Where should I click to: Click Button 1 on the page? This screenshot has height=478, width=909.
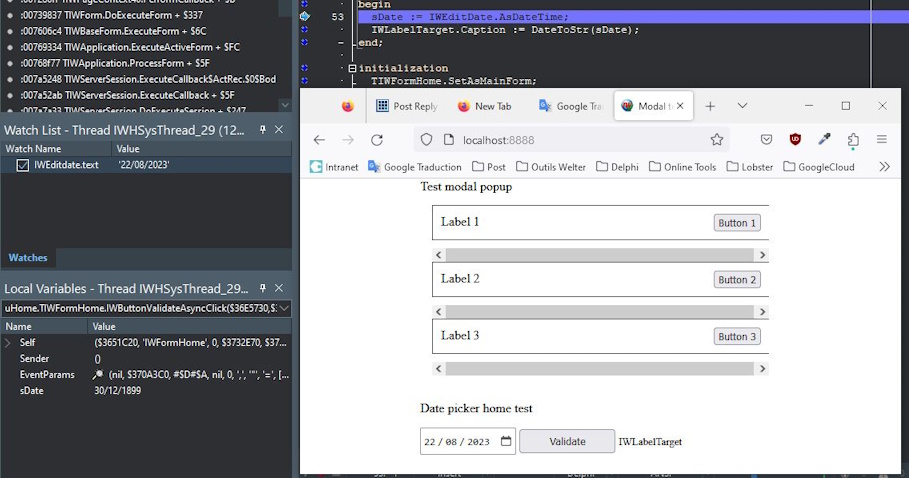pos(737,223)
